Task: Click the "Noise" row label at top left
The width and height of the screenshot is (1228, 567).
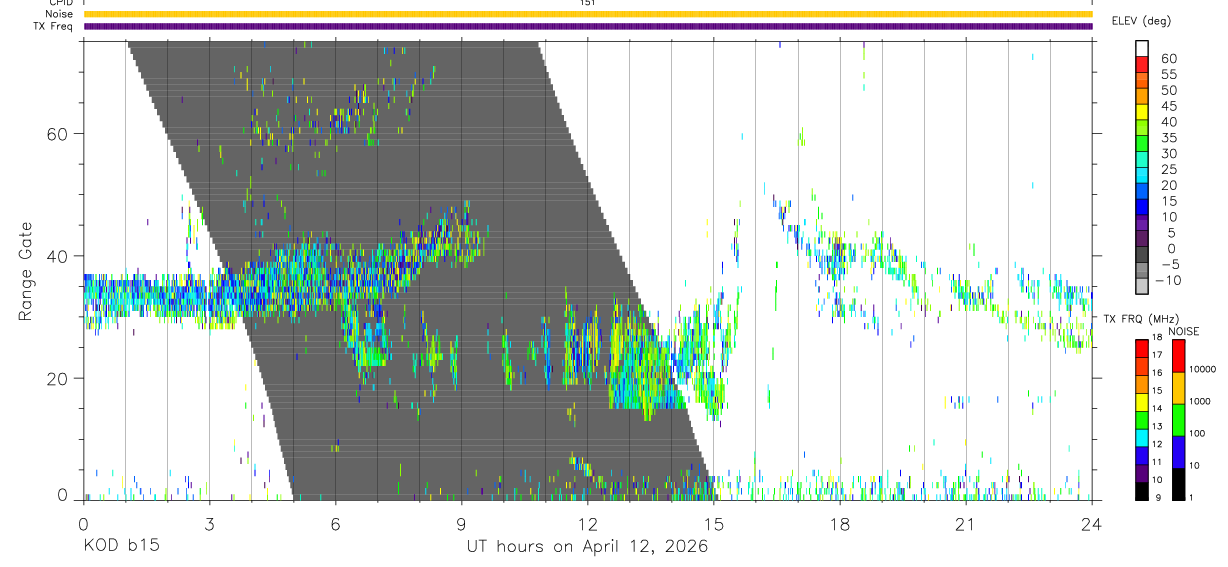Action: (61, 14)
